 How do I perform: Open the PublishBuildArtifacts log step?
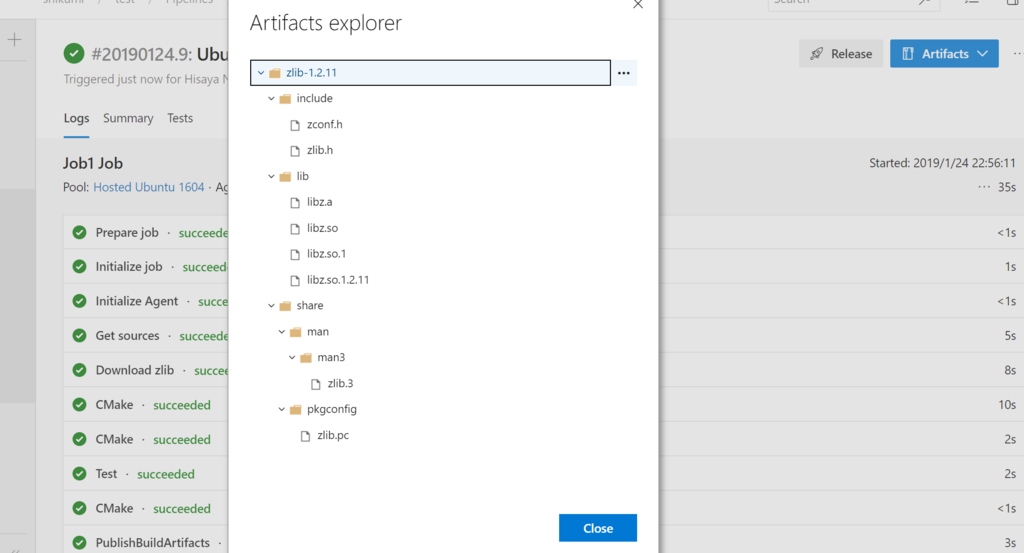(x=153, y=543)
